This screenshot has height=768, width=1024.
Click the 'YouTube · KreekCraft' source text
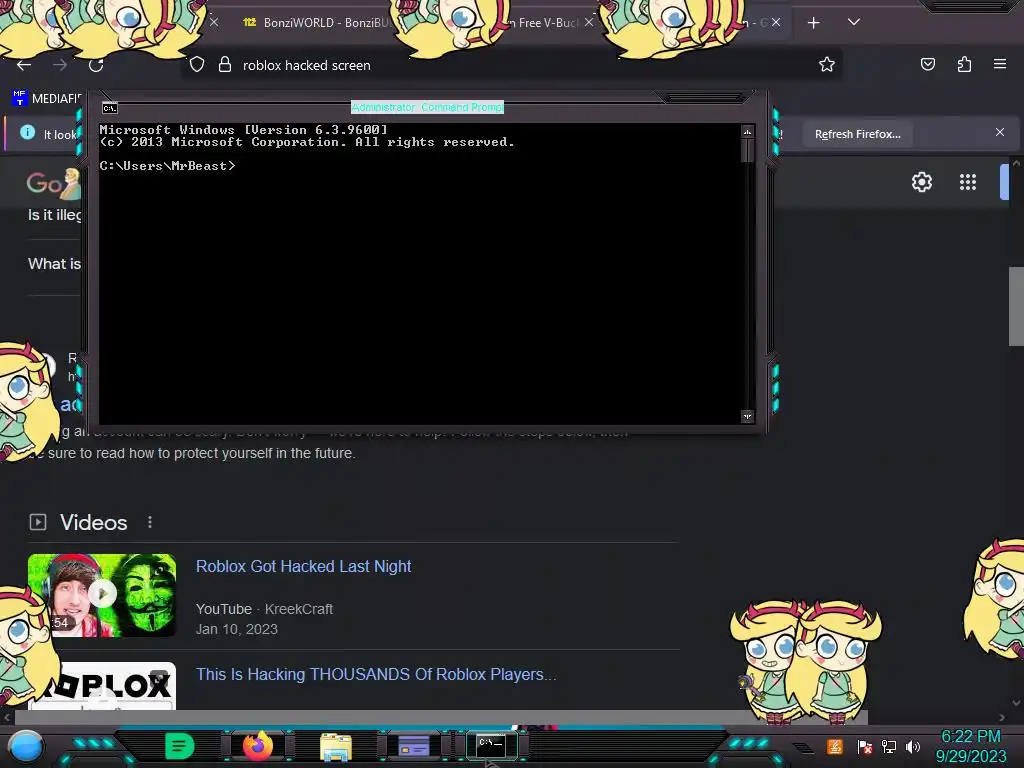[x=264, y=609]
